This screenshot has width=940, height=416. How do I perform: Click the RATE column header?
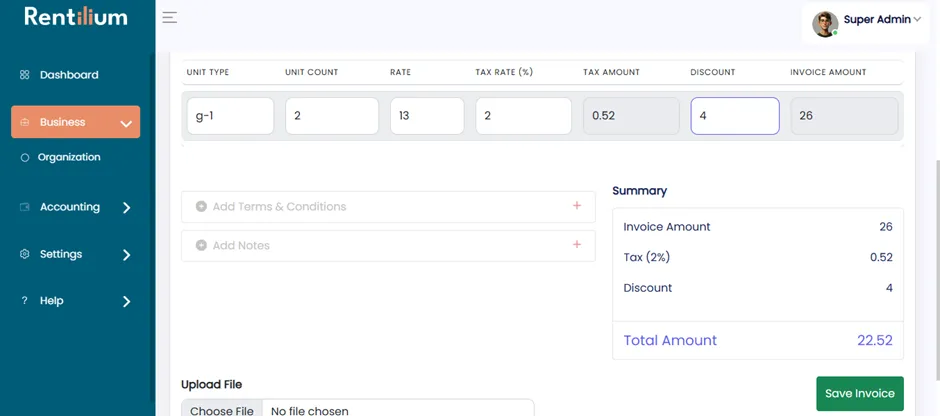point(400,73)
